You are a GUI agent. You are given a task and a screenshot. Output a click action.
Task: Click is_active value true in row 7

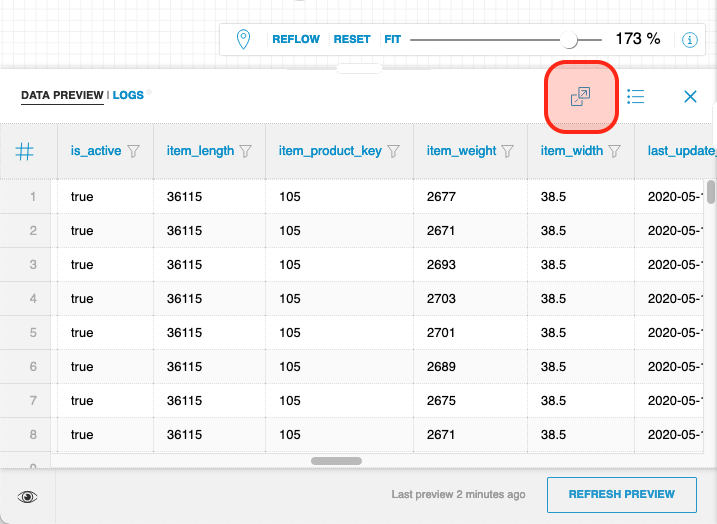[82, 401]
